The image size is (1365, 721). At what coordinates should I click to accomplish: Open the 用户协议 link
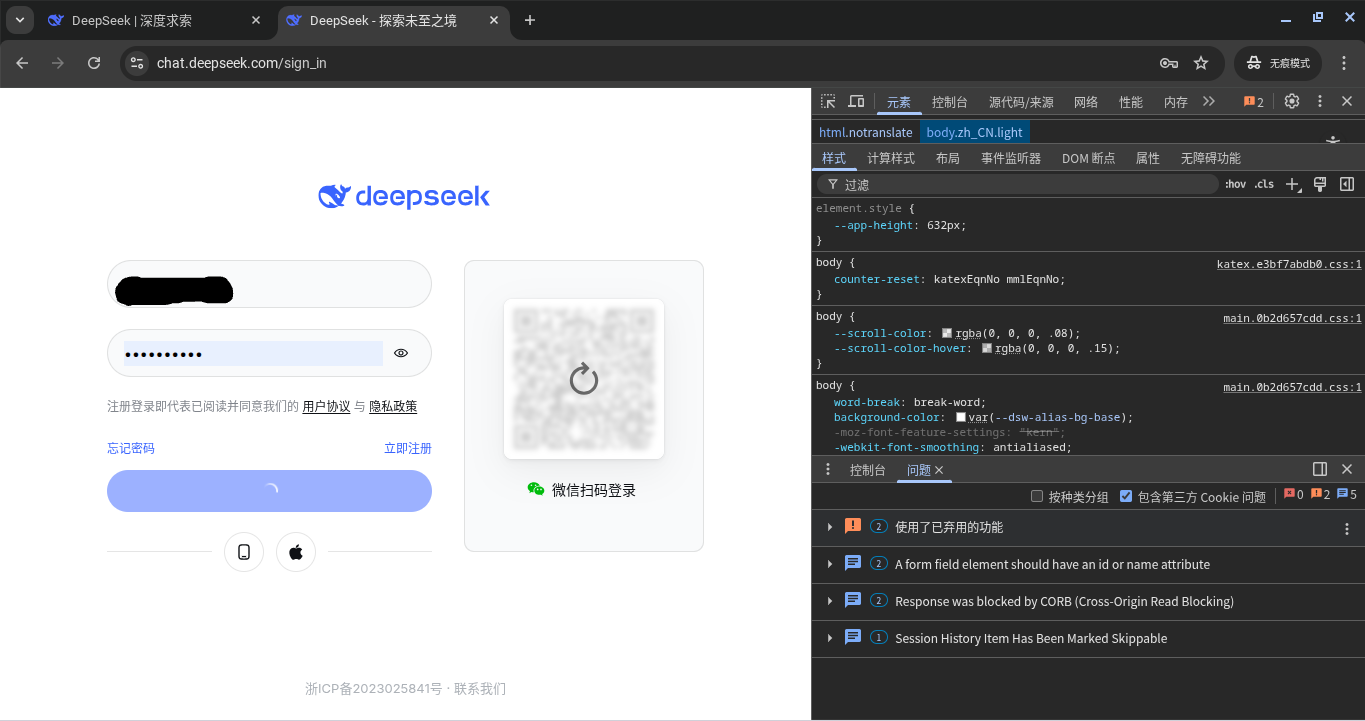326,406
